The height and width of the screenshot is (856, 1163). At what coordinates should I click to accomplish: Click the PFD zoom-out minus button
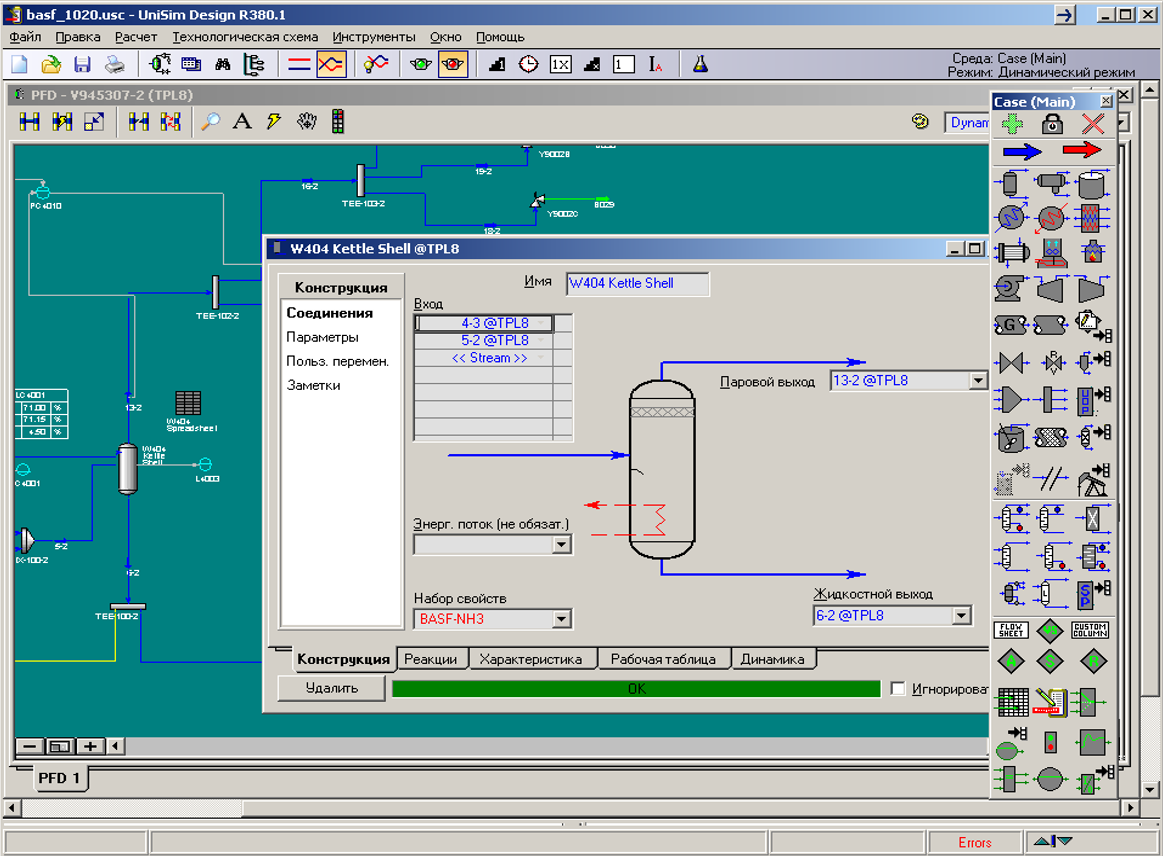[30, 746]
